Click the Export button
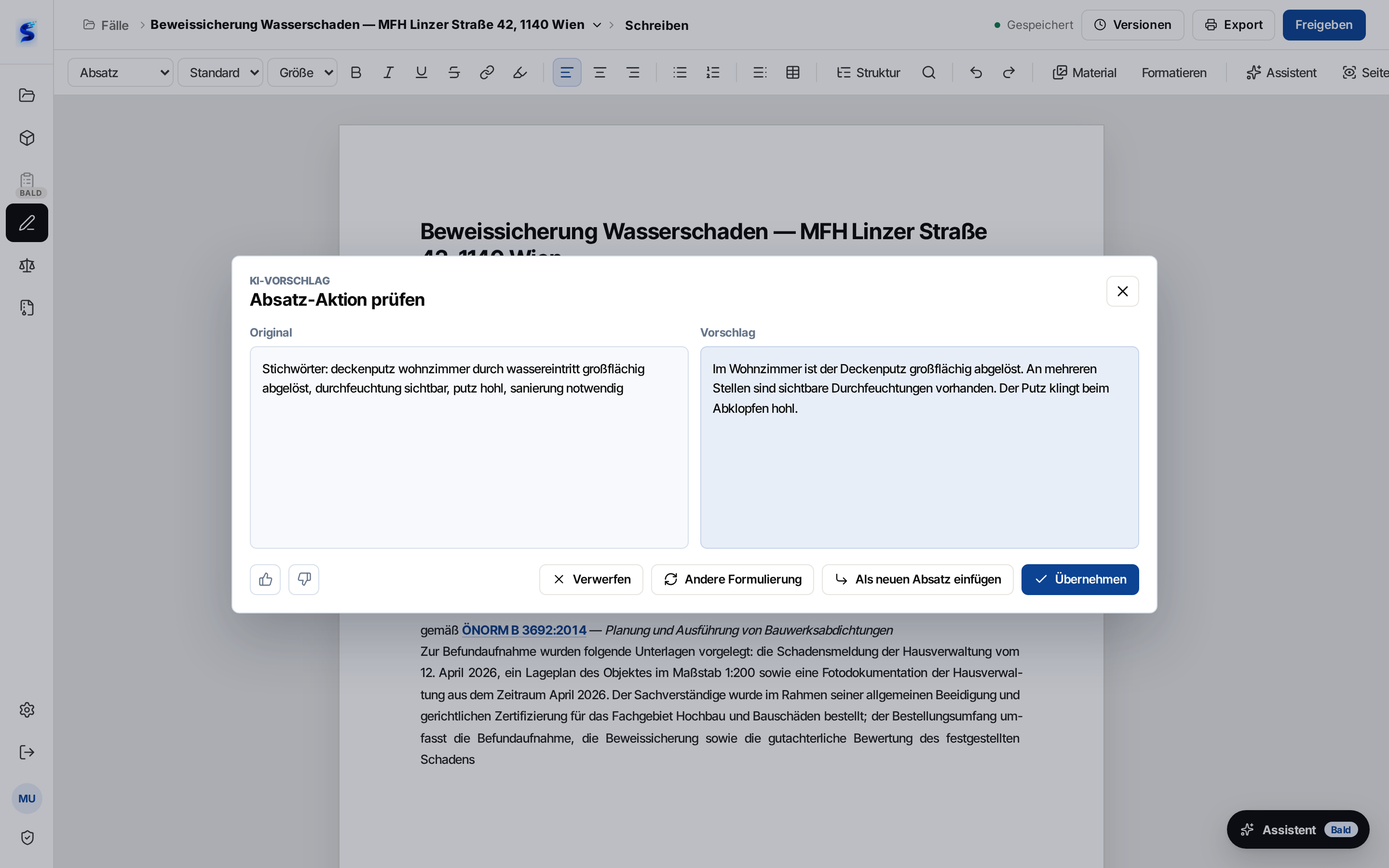This screenshot has width=1389, height=868. 1233,25
